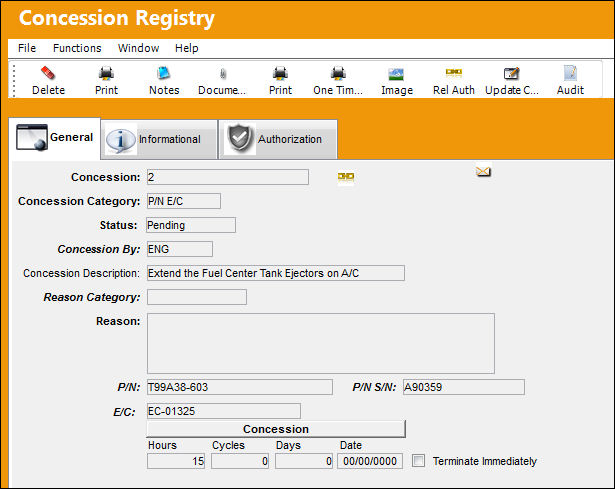Screen dimensions: 615x489
Task: Open the Window menu
Action: (138, 48)
